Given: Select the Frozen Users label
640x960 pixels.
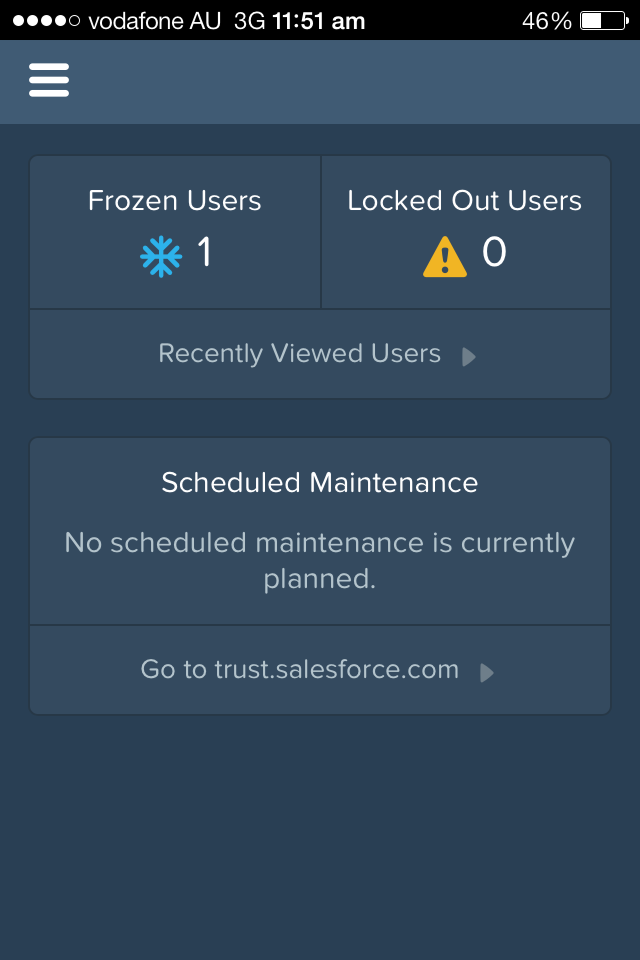Looking at the screenshot, I should tap(175, 201).
